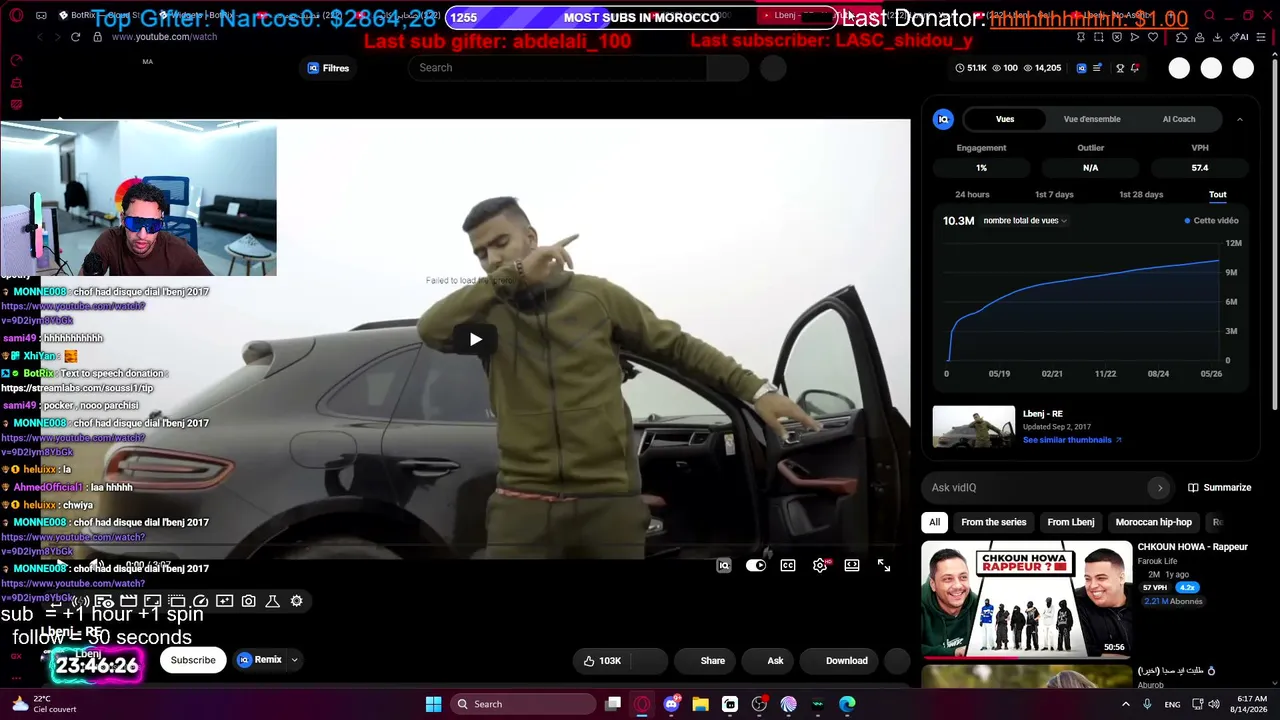Image resolution: width=1280 pixels, height=720 pixels.
Task: Click the vidIQ Remix button
Action: click(260, 660)
